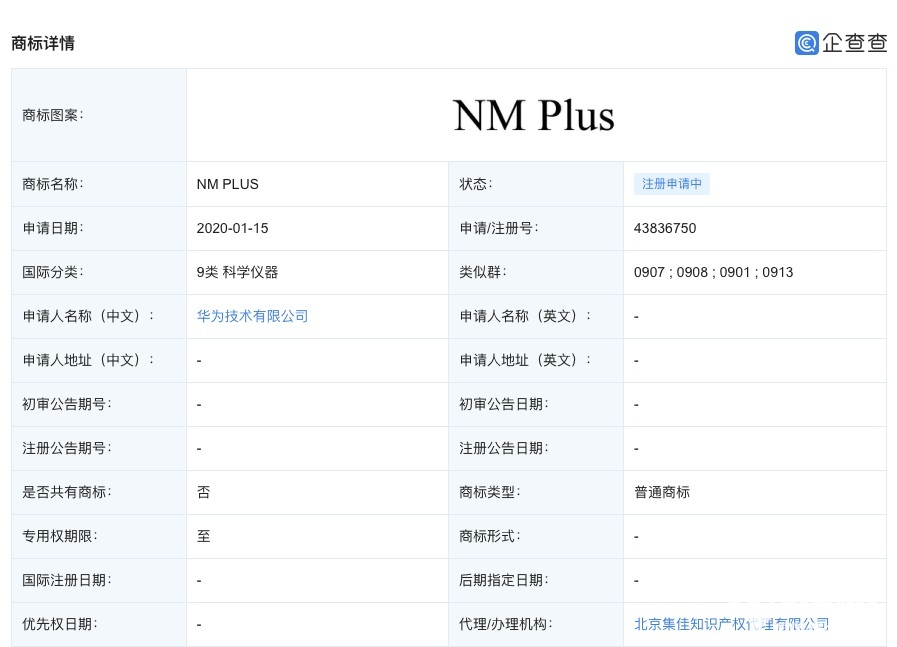Click the 9类 科学仪器 classification value

[x=237, y=272]
